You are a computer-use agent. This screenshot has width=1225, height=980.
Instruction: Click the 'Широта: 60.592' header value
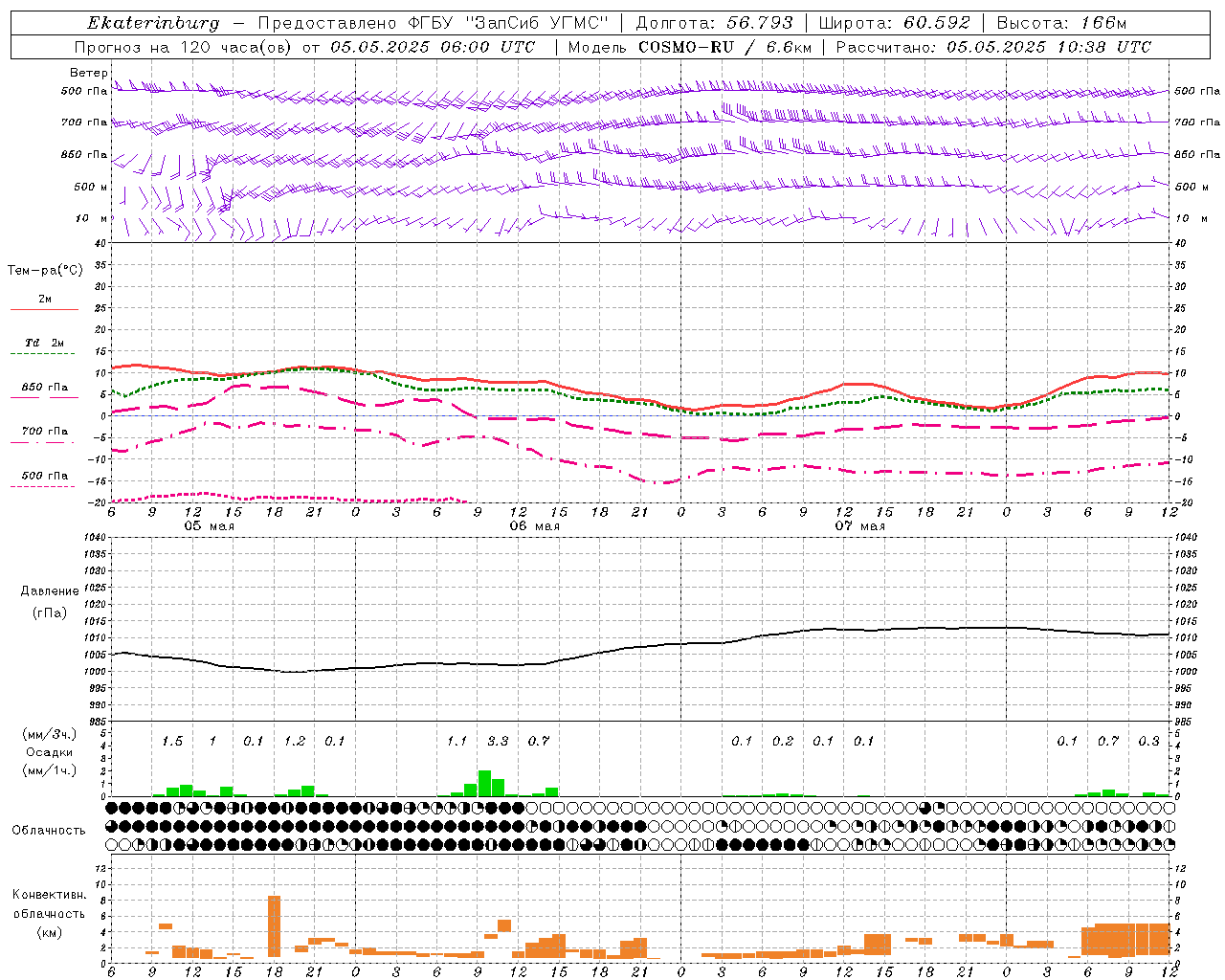pos(894,23)
